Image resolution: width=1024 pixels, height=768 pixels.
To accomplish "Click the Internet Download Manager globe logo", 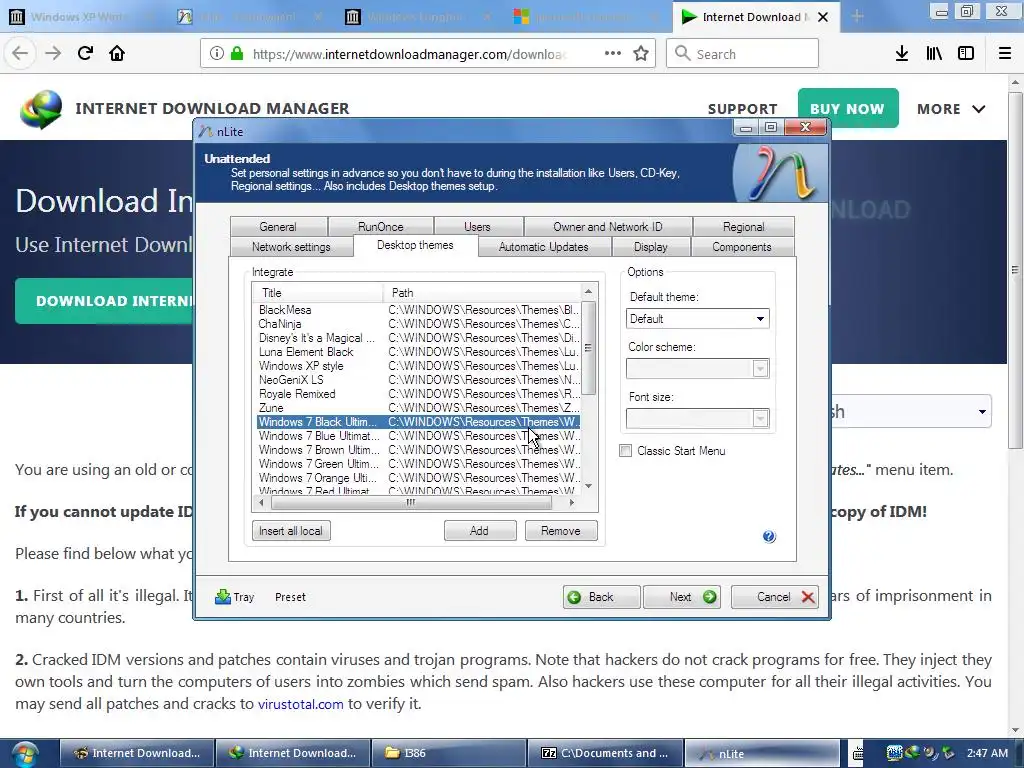I will (x=40, y=108).
